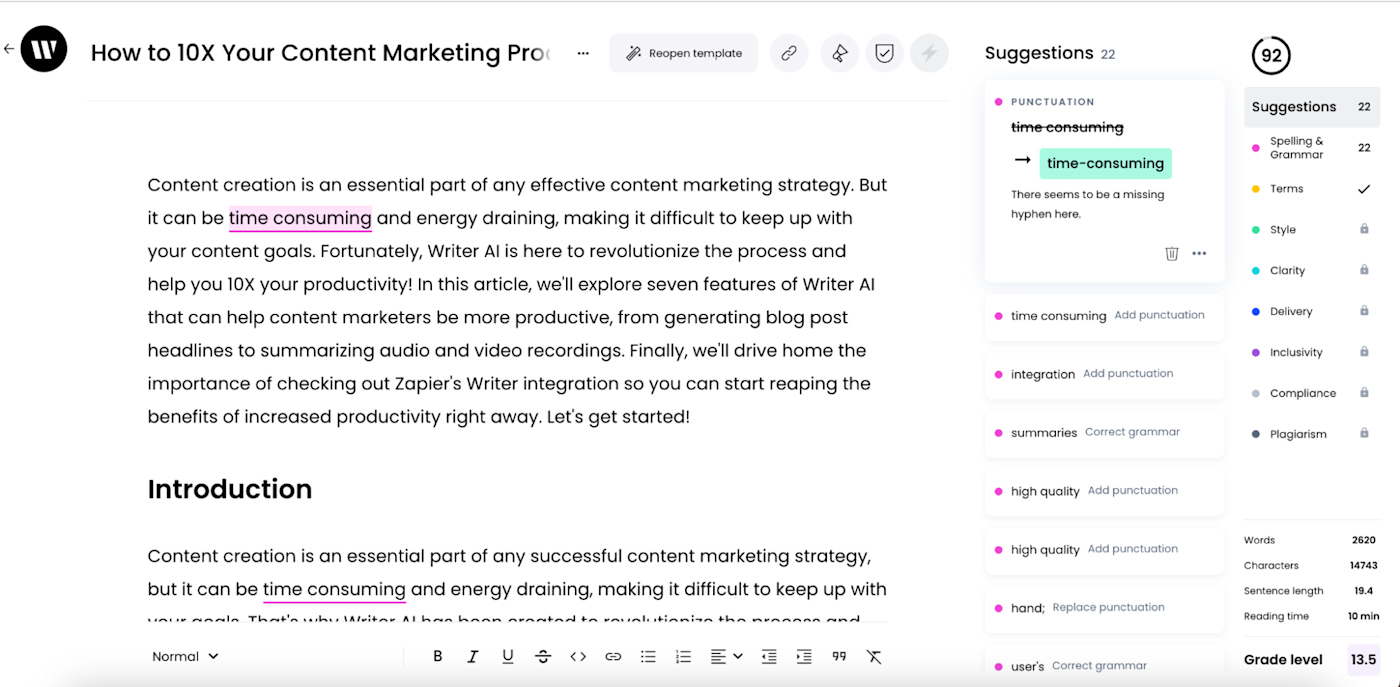This screenshot has height=687, width=1400.
Task: Apply inline code formatting
Action: pos(578,656)
